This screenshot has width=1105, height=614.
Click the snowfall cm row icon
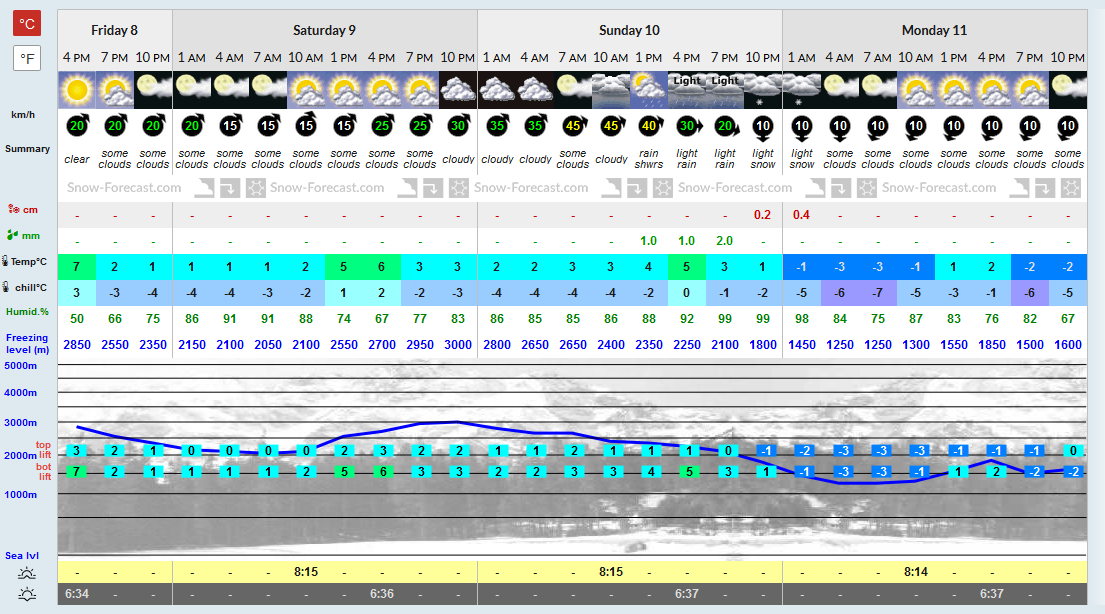click(14, 209)
